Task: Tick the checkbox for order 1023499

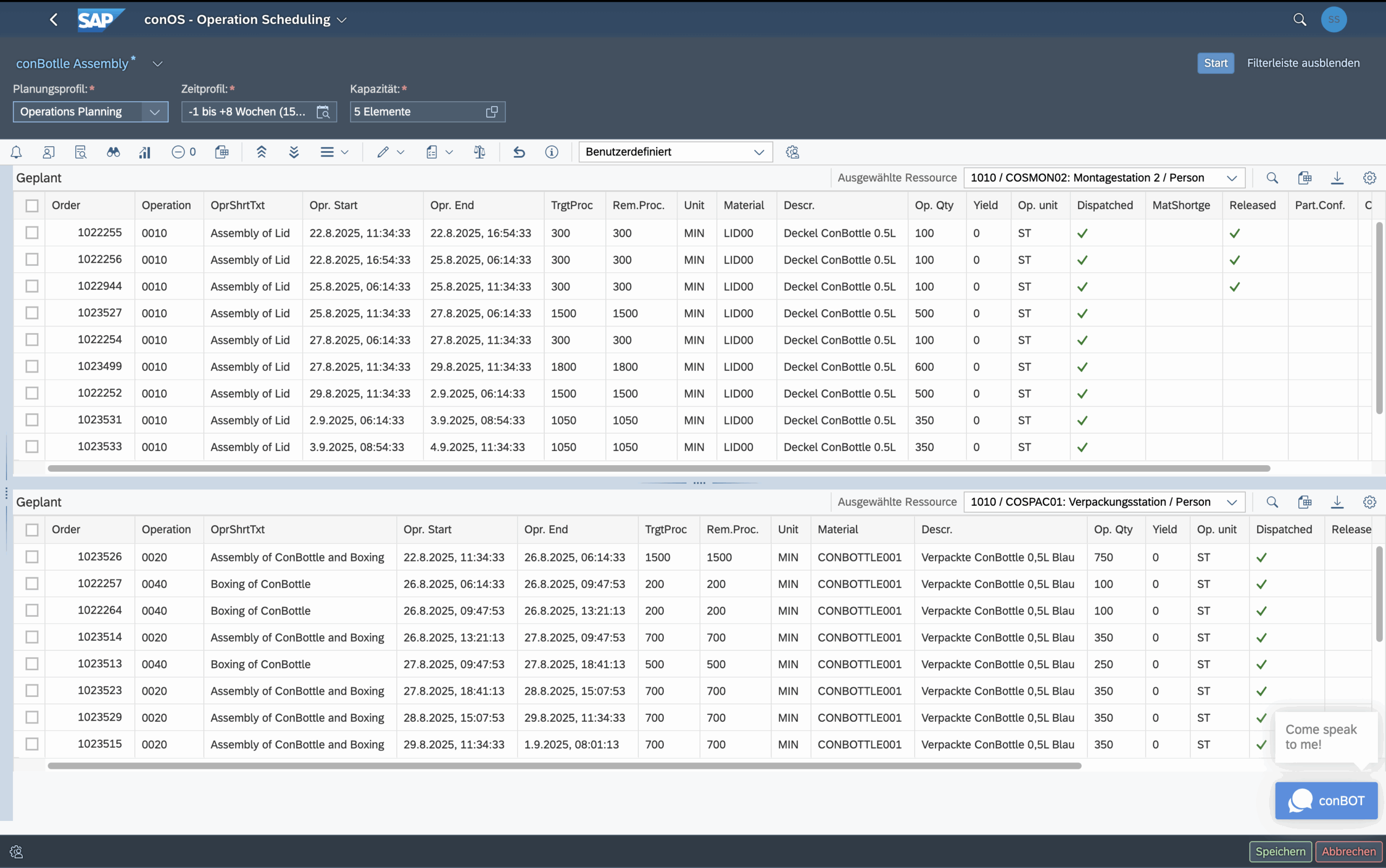Action: [x=32, y=366]
